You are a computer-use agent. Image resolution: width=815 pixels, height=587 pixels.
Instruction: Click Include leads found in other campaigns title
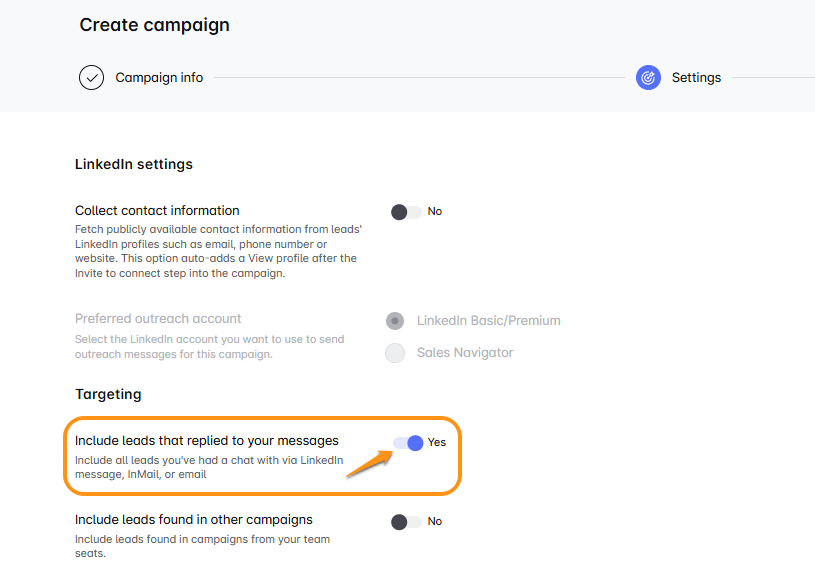(194, 520)
